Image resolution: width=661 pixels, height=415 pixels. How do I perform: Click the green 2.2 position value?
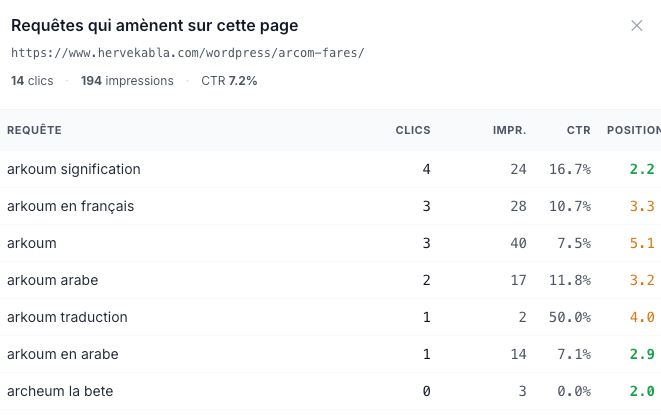(642, 169)
